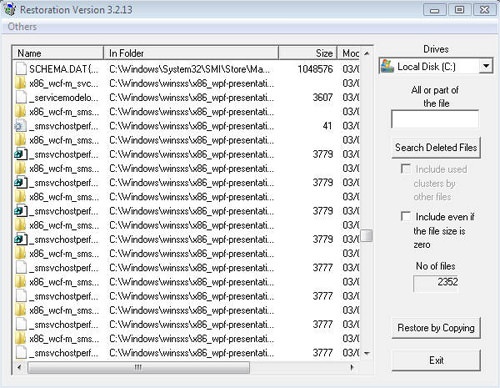Open the Drives dropdown arrow
The width and height of the screenshot is (500, 388).
[x=486, y=66]
